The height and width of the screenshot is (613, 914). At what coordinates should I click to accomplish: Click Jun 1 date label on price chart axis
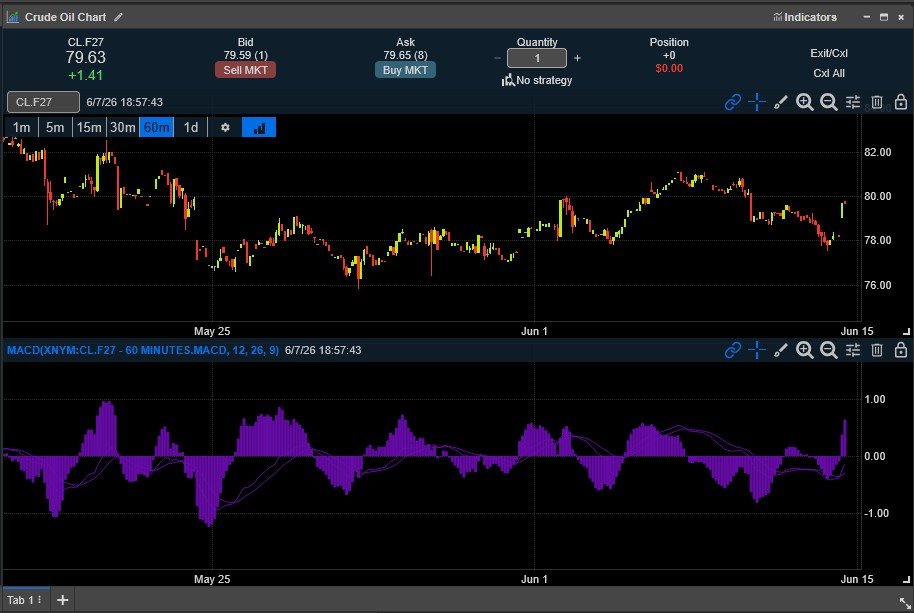coord(534,331)
